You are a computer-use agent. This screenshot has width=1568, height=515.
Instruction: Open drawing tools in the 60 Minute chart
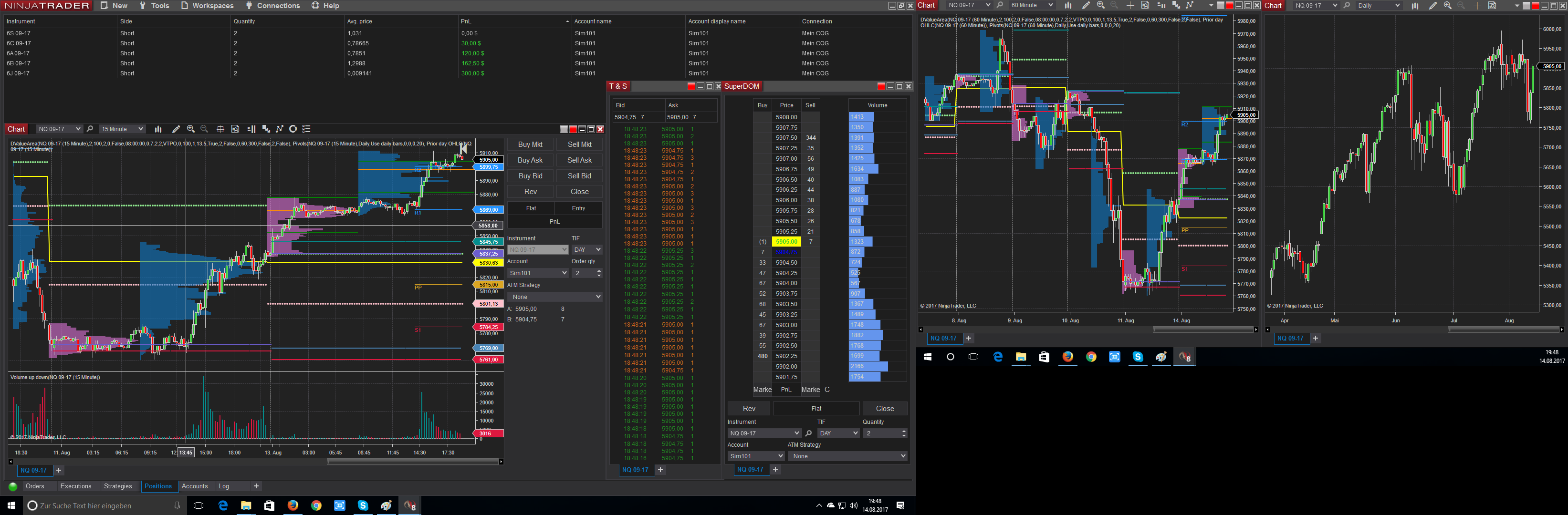pyautogui.click(x=1086, y=5)
